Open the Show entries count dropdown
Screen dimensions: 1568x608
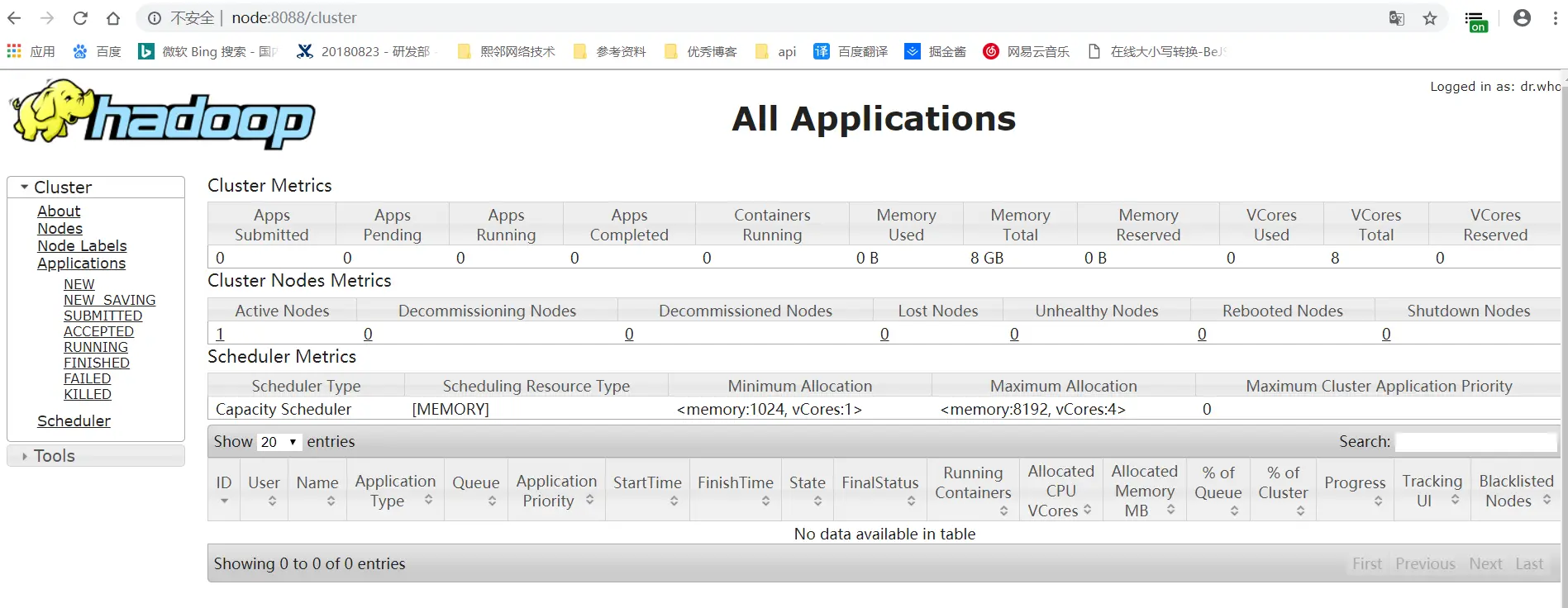(x=279, y=442)
